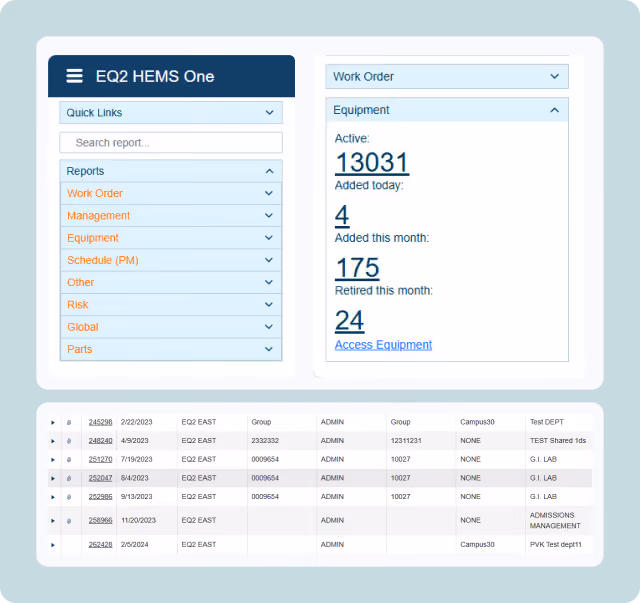Viewport: 640px width, 603px height.
Task: Open the Added today count 4
Action: point(342,215)
